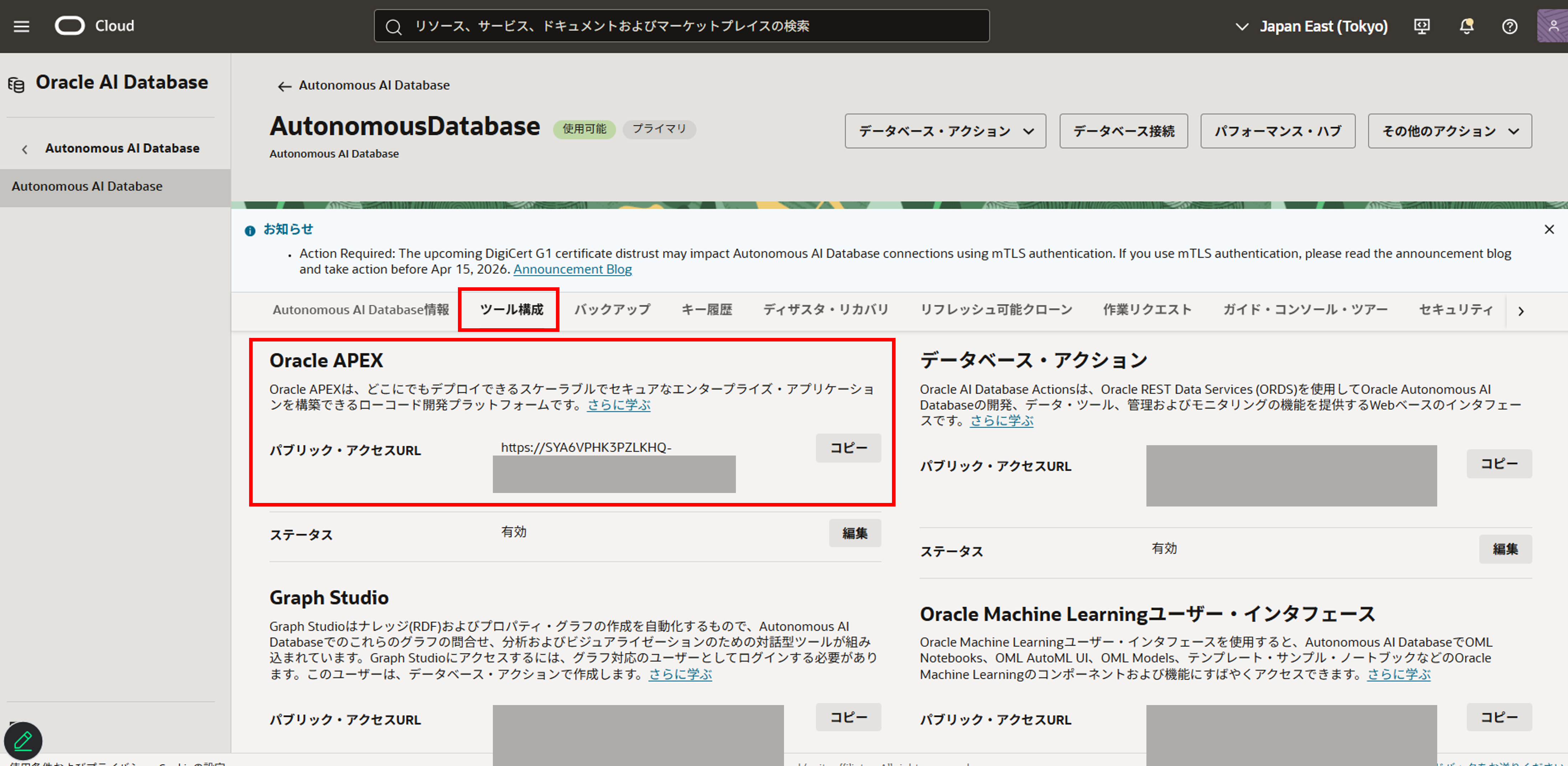Image resolution: width=1568 pixels, height=766 pixels.
Task: Open the hamburger navigation menu
Action: 21,26
